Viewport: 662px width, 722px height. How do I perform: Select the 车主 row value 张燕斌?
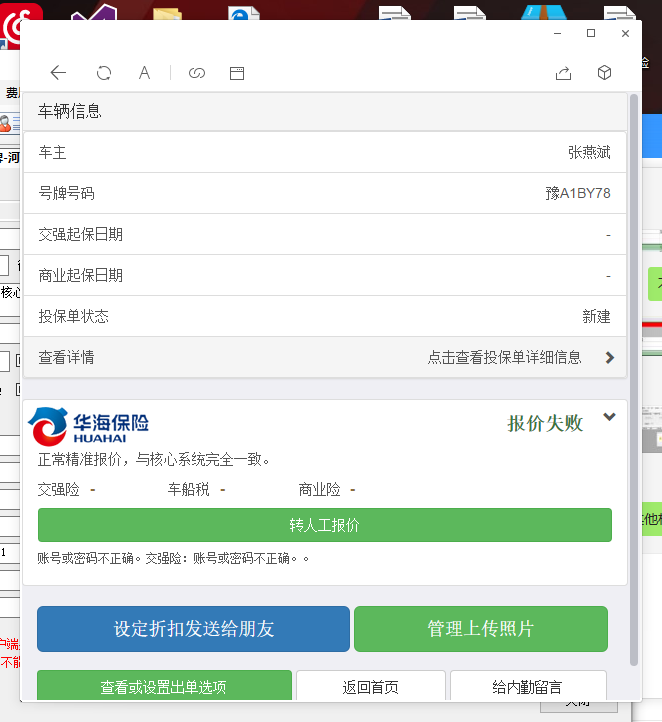click(589, 152)
